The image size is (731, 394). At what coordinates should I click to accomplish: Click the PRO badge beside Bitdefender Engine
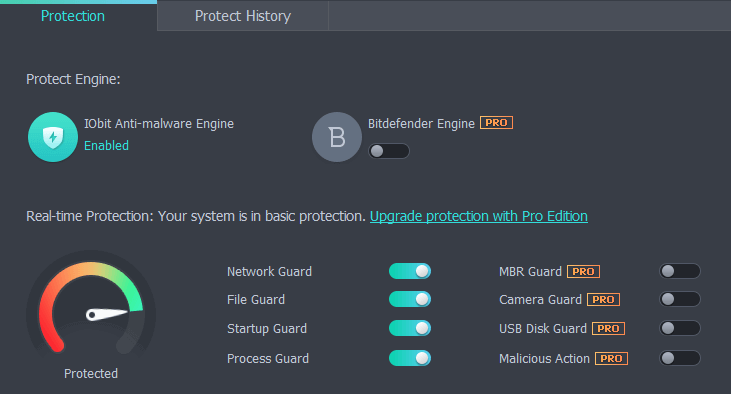(x=496, y=123)
